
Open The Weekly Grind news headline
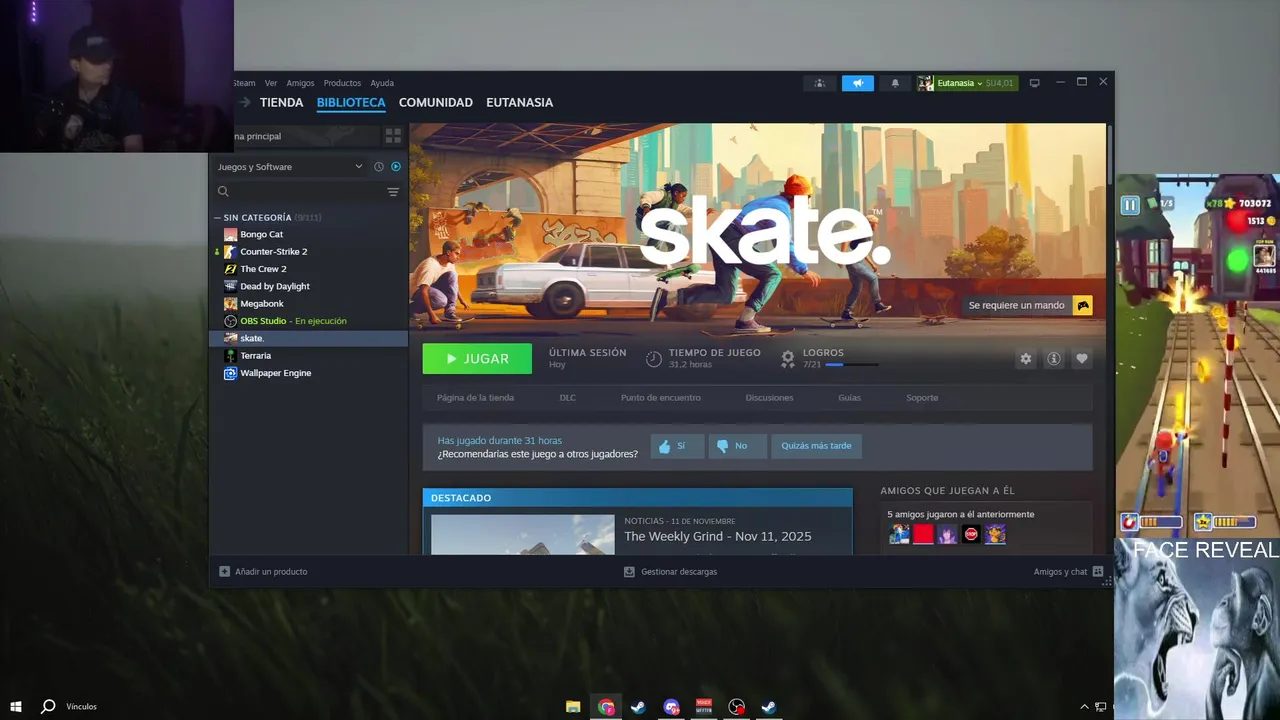[718, 536]
